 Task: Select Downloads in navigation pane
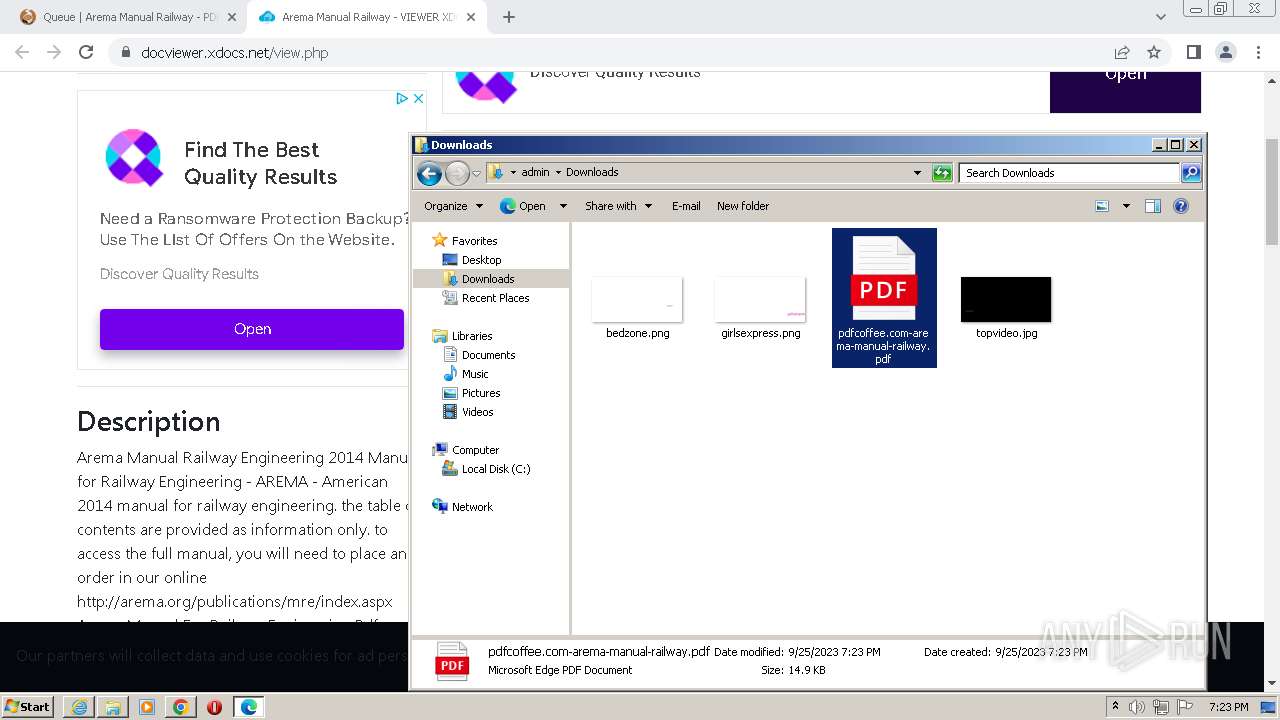coord(488,279)
